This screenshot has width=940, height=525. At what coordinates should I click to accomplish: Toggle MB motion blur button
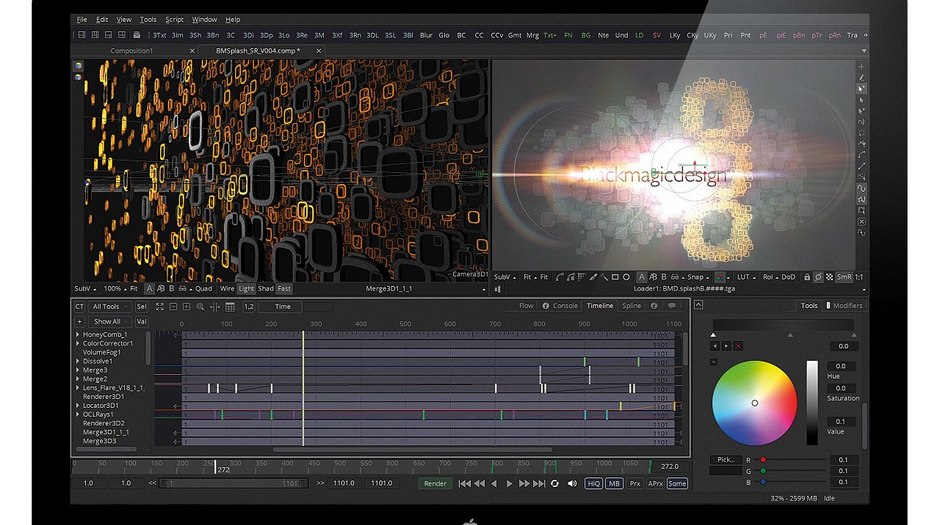click(x=614, y=484)
